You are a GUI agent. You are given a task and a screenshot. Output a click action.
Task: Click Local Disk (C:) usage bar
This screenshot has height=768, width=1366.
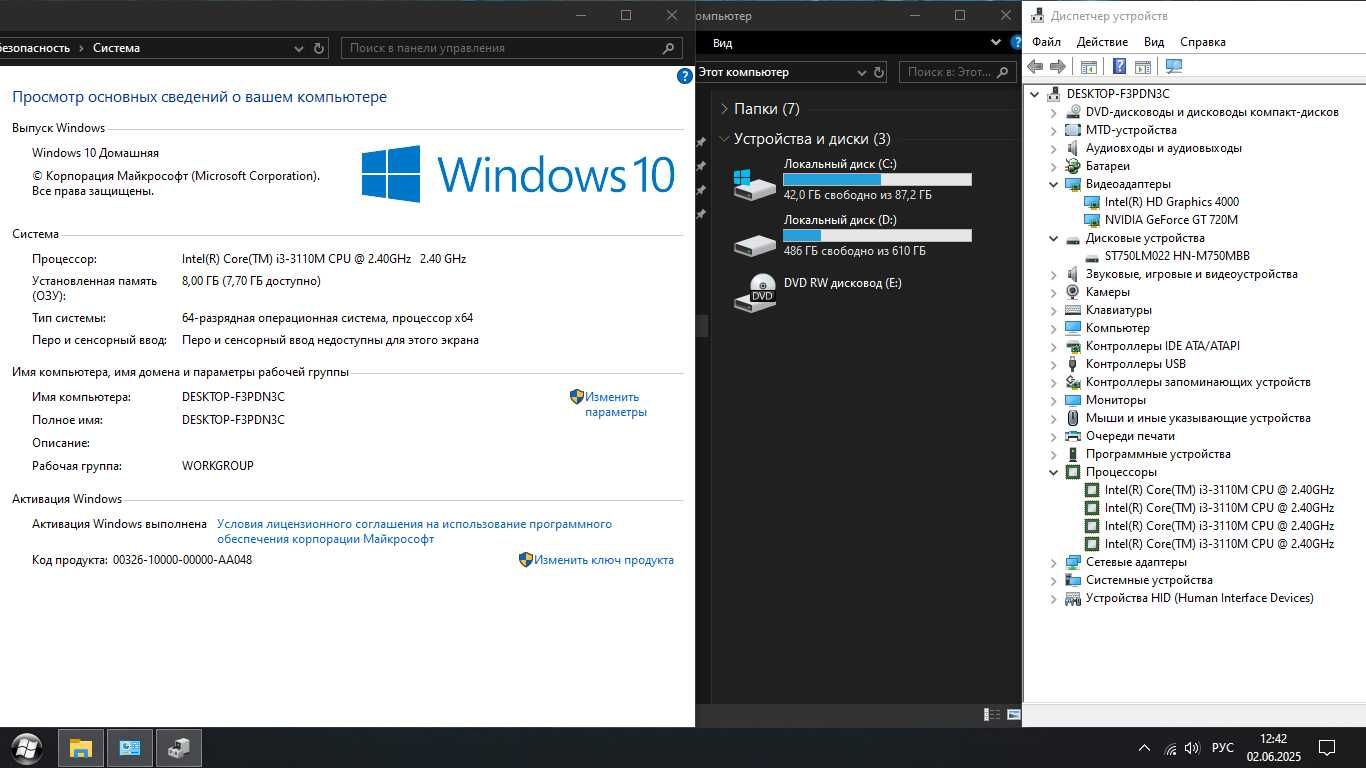877,179
